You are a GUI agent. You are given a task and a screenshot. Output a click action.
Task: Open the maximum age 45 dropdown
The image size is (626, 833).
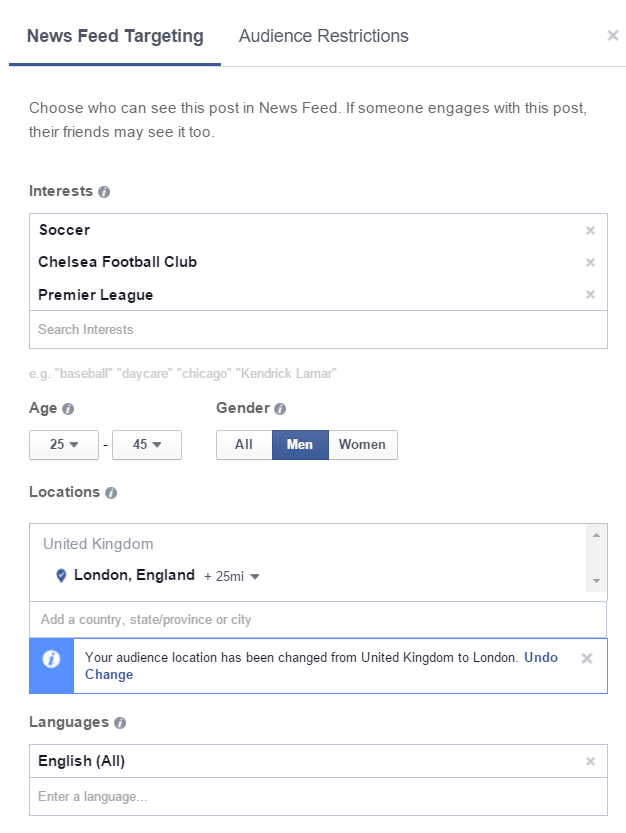click(147, 445)
